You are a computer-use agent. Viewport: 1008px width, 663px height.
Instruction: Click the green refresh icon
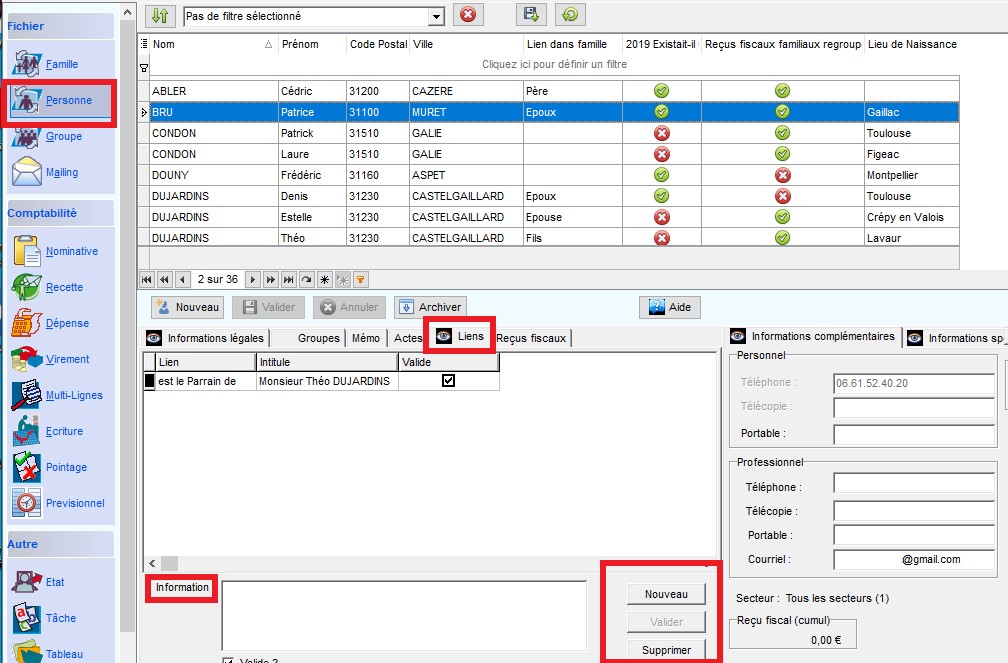pyautogui.click(x=570, y=15)
